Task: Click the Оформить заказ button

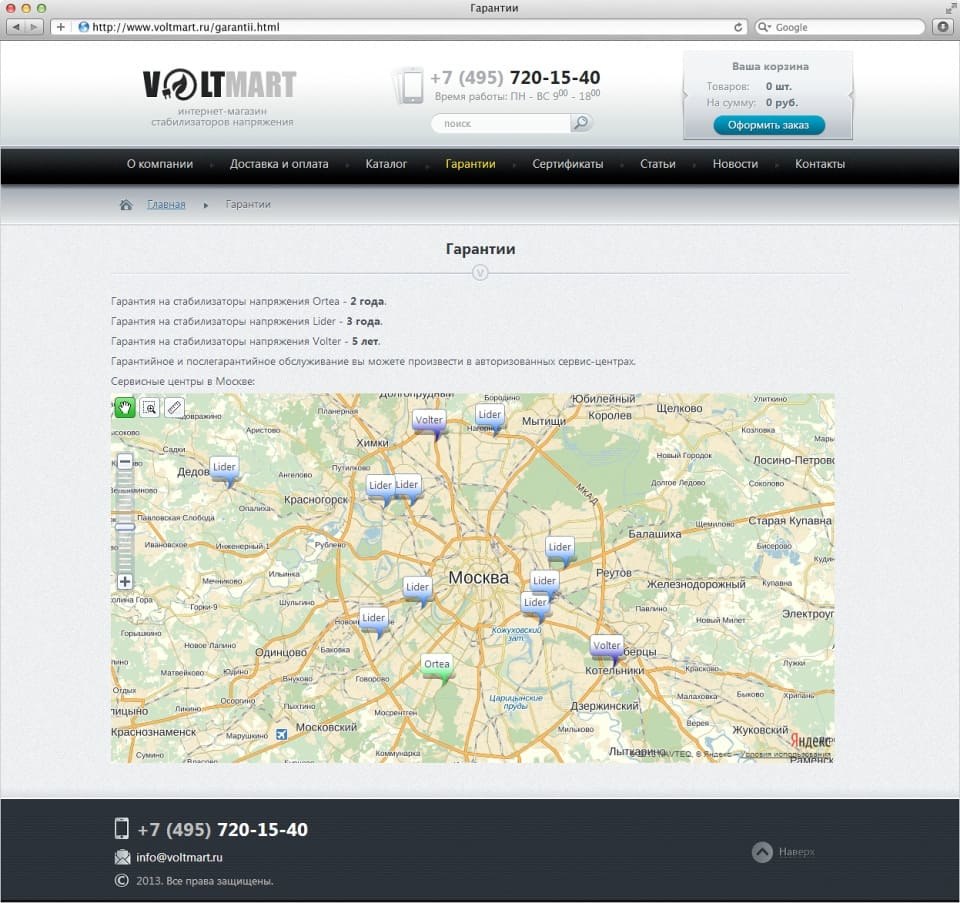Action: (769, 125)
